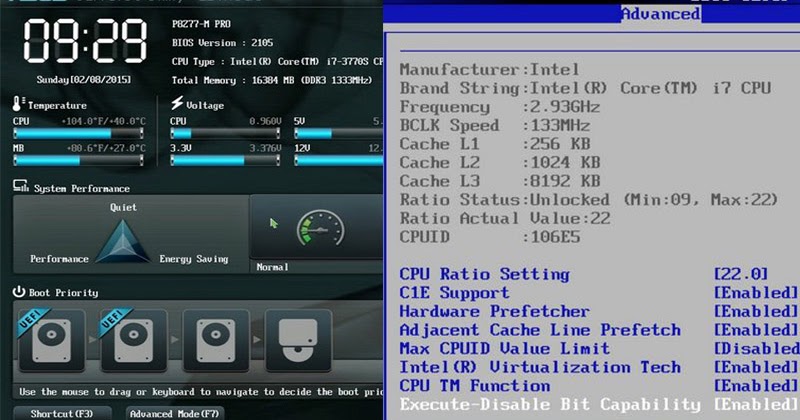The width and height of the screenshot is (800, 420).
Task: Change the CPU Ratio Setting value 22.0
Action: coord(741,274)
